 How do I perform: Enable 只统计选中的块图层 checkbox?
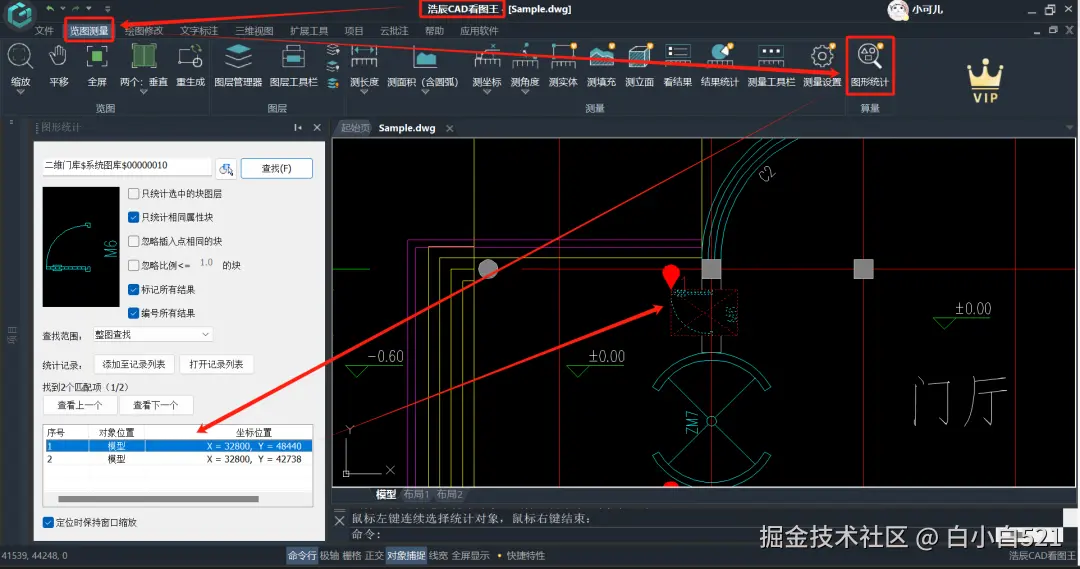(134, 194)
